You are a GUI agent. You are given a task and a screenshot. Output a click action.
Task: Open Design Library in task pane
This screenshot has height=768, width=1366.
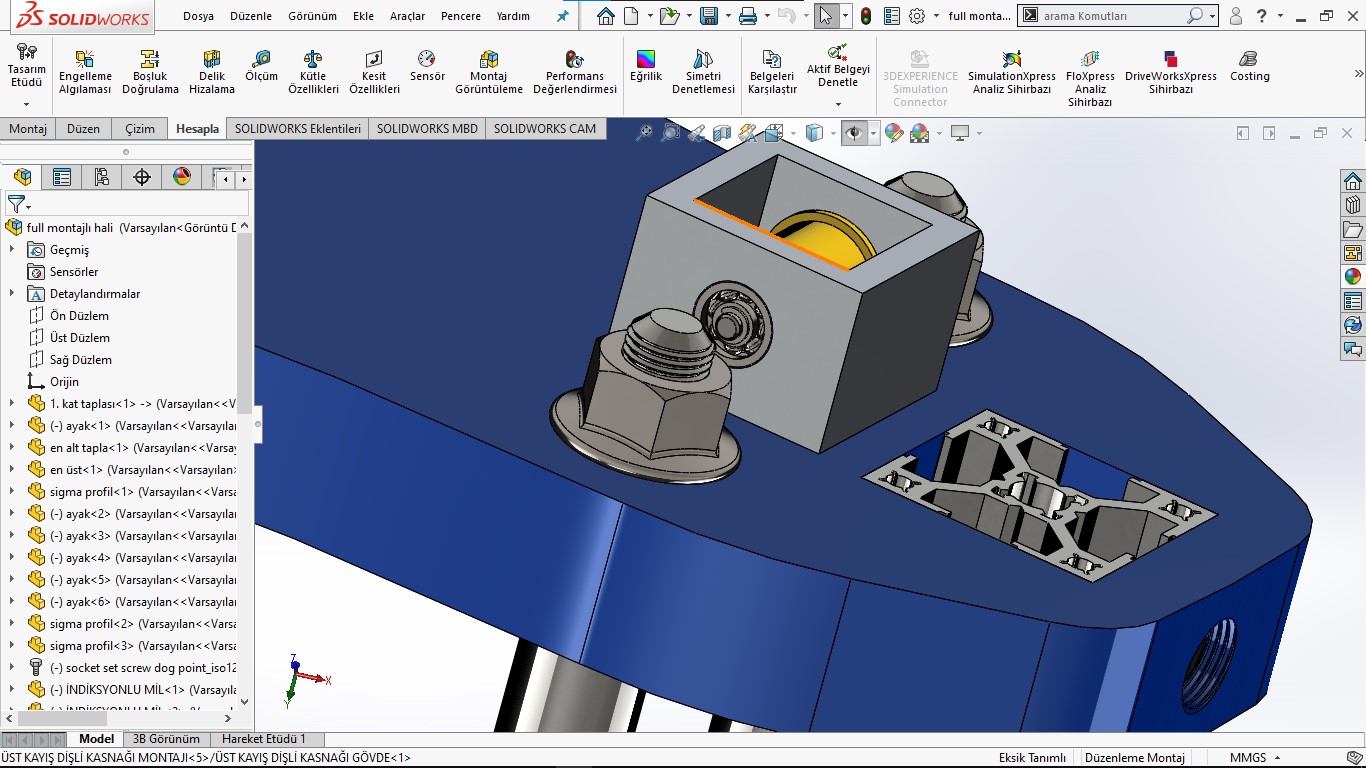[1353, 206]
